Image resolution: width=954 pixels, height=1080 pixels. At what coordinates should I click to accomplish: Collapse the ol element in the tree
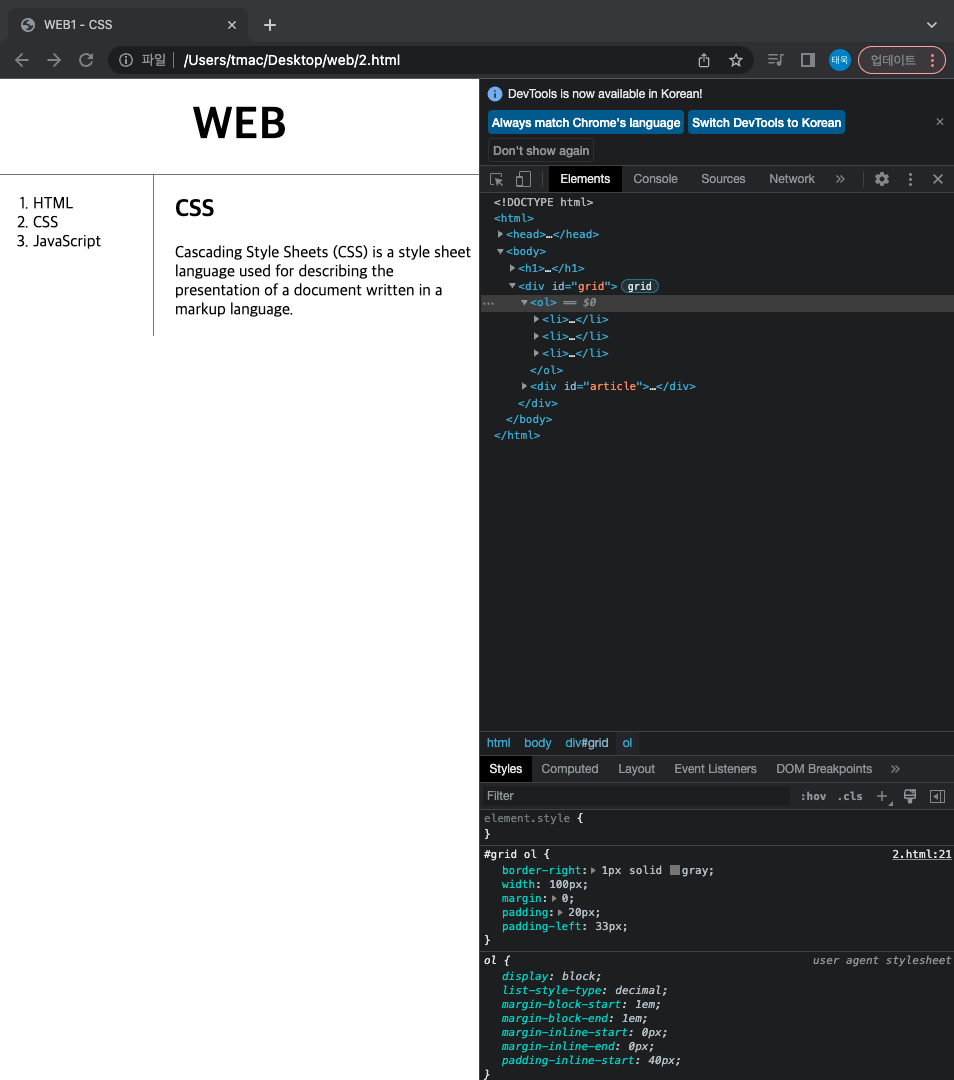point(525,302)
